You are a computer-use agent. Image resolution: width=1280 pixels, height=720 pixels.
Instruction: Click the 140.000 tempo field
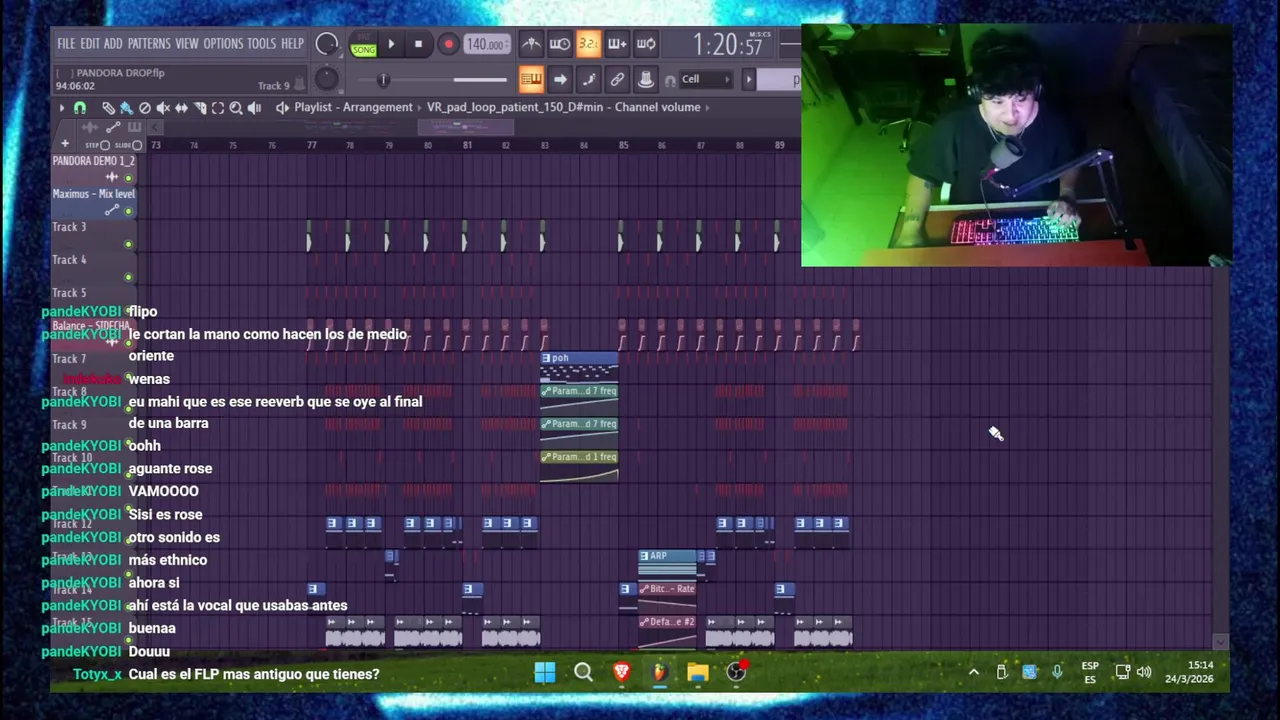(x=486, y=45)
